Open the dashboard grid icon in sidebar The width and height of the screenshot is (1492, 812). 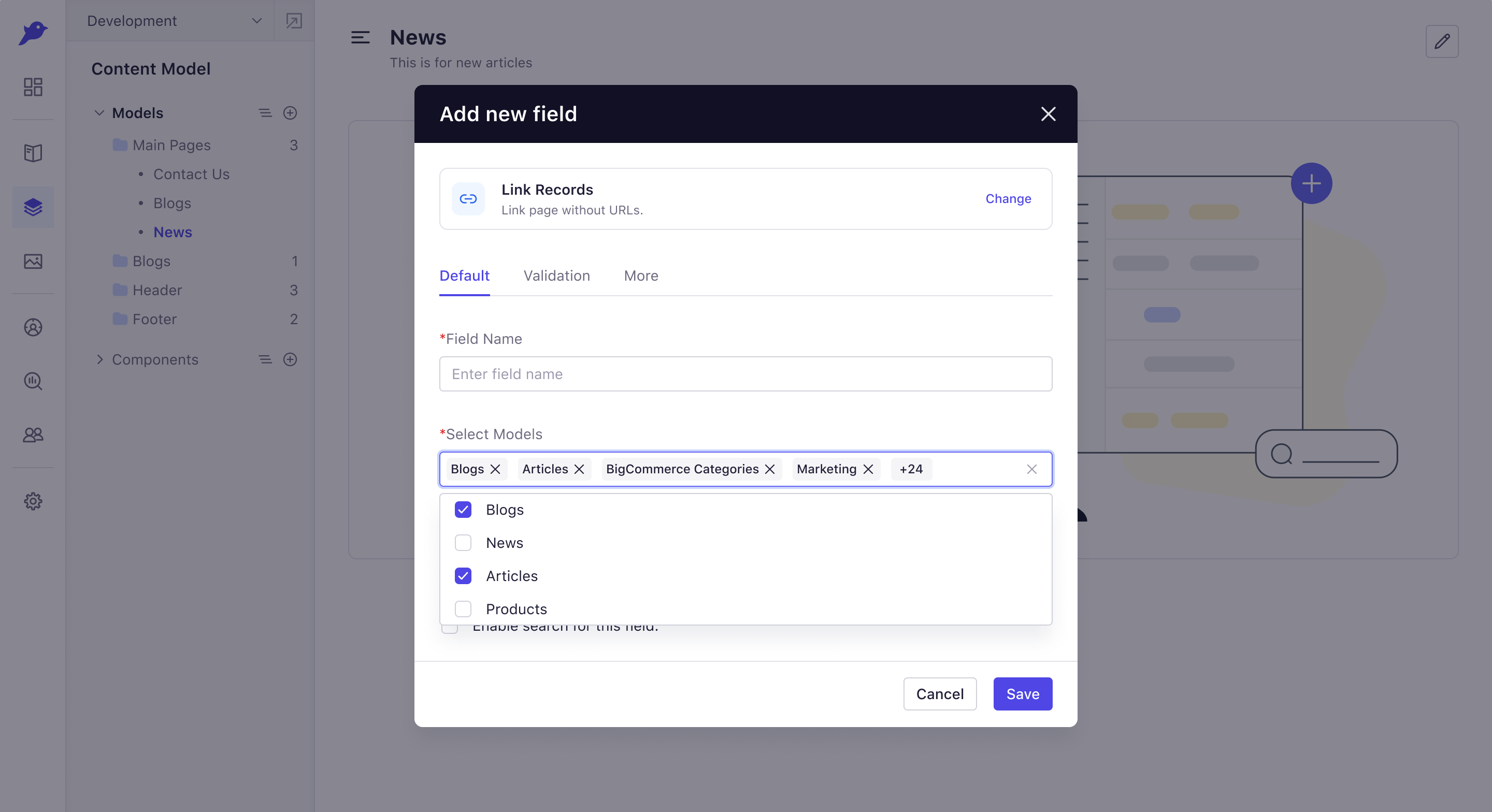tap(33, 87)
